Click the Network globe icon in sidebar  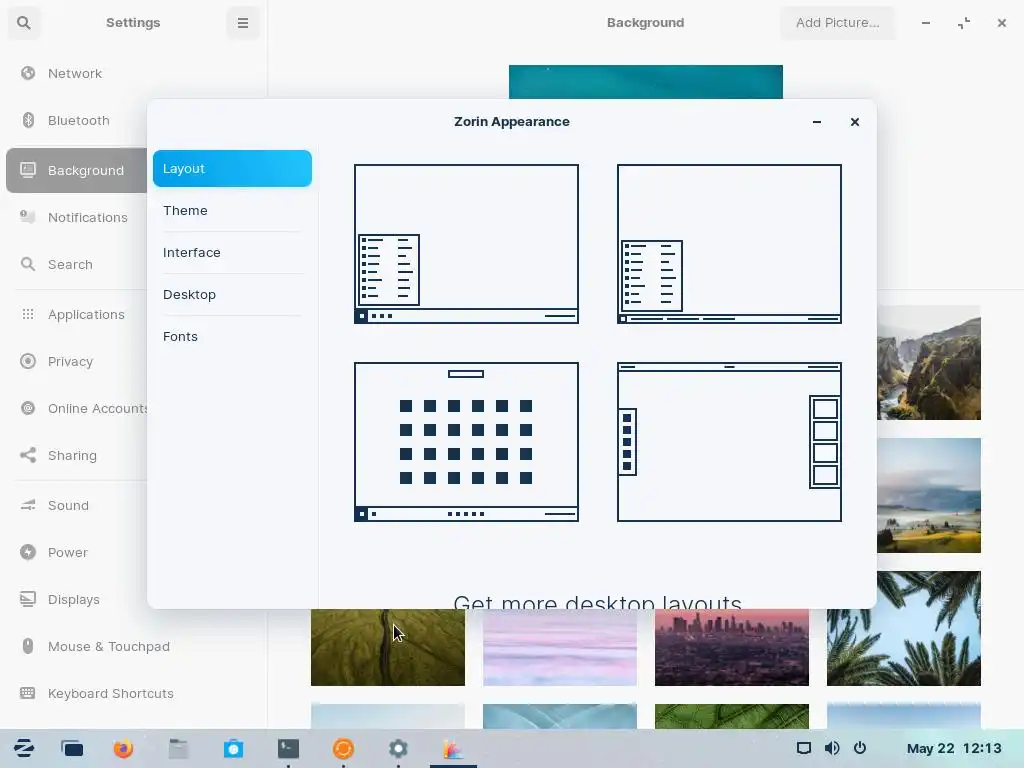[x=28, y=73]
